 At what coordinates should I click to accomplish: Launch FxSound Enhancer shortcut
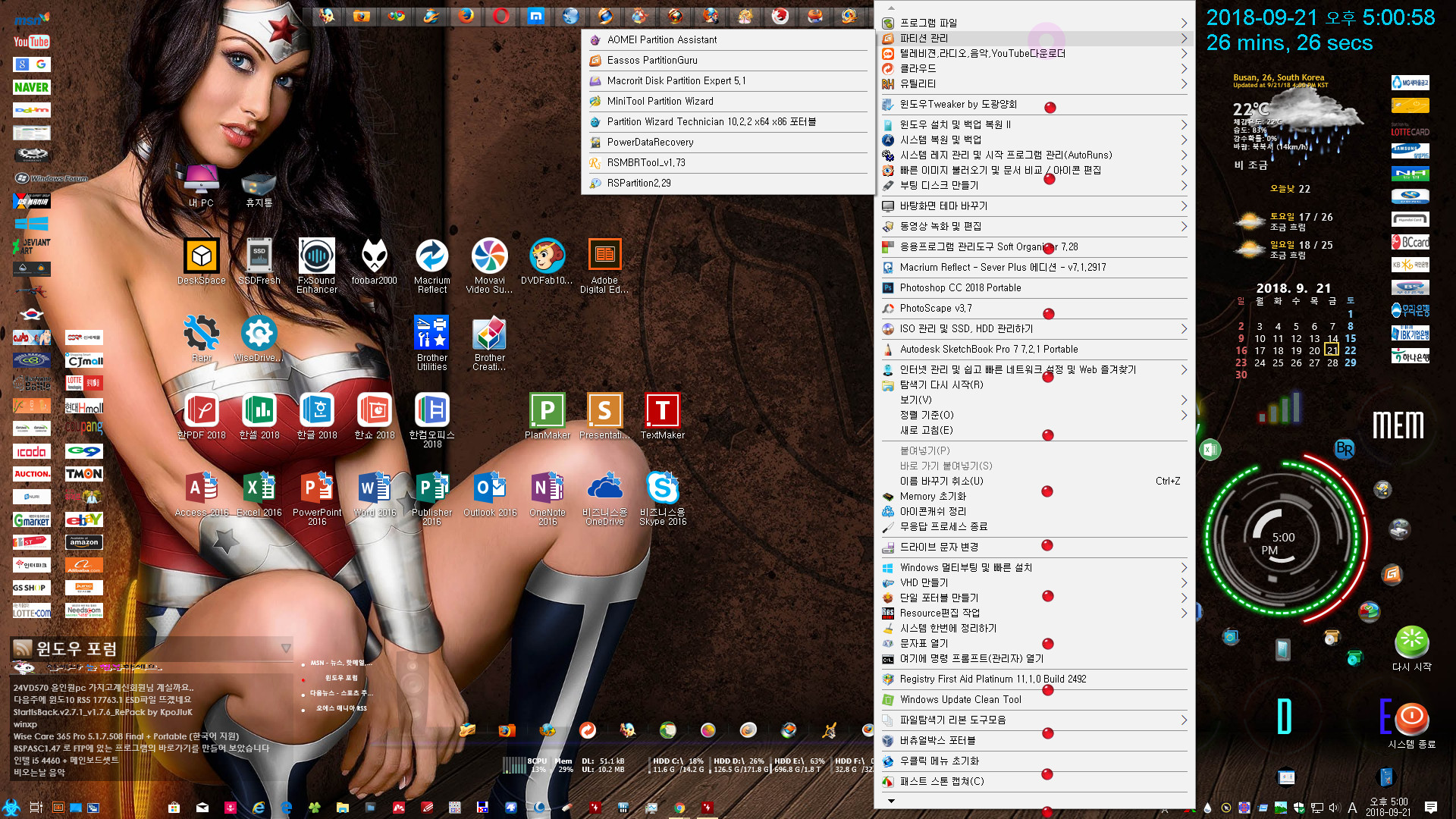317,265
